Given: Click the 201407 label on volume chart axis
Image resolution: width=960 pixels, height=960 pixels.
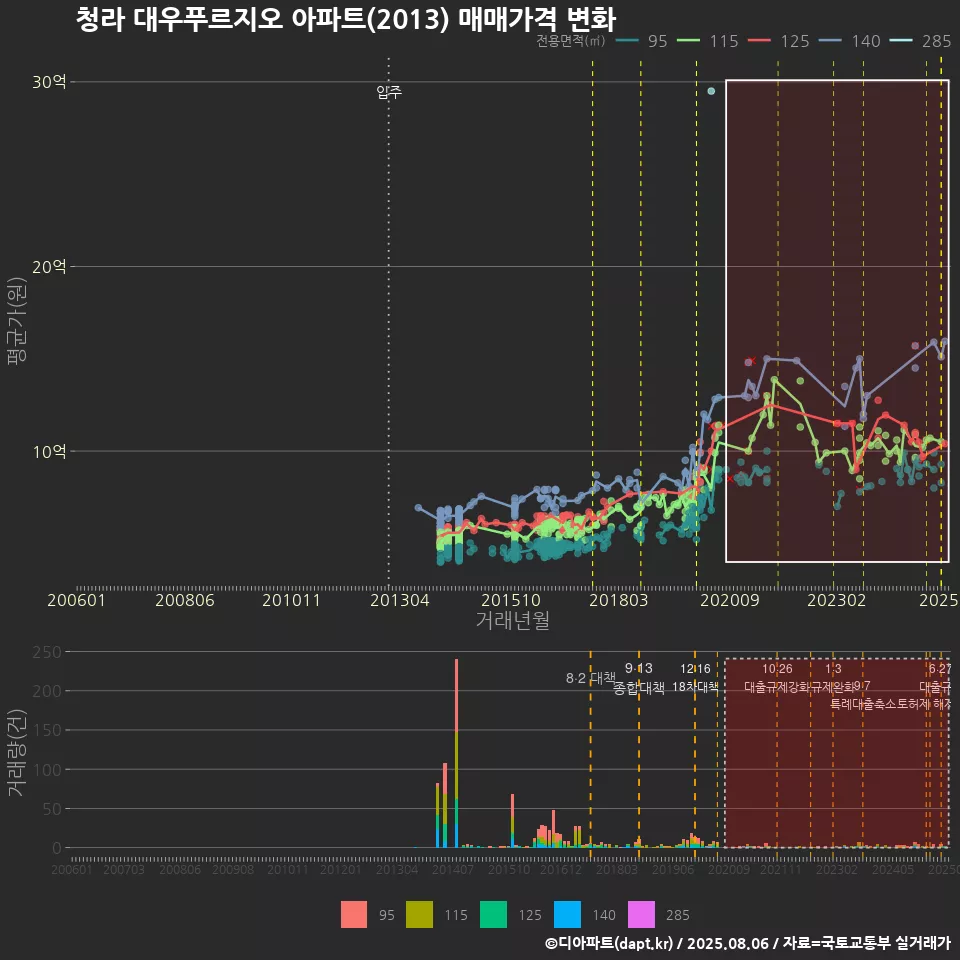Looking at the screenshot, I should click(453, 869).
